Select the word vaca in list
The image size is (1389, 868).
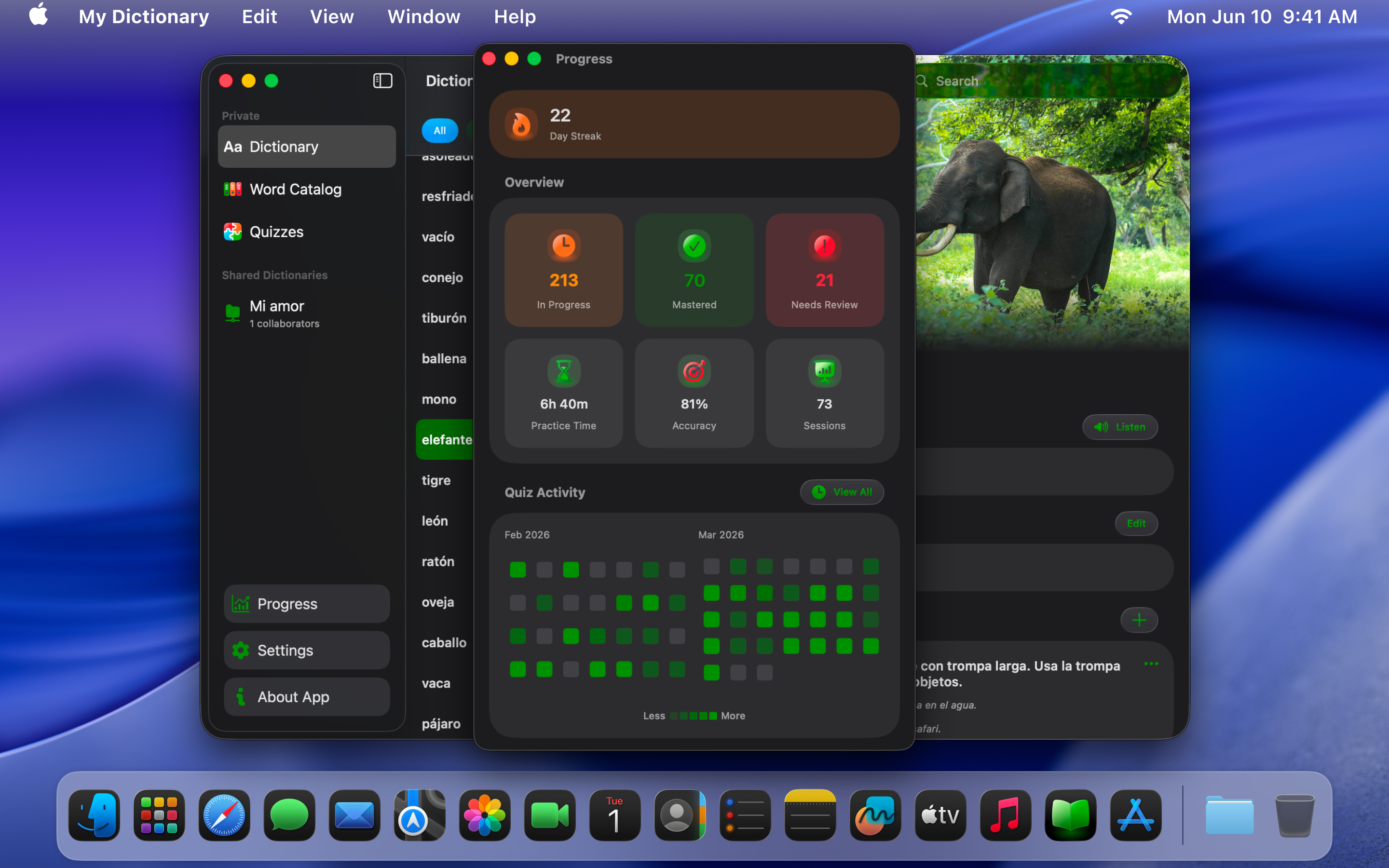pyautogui.click(x=436, y=683)
